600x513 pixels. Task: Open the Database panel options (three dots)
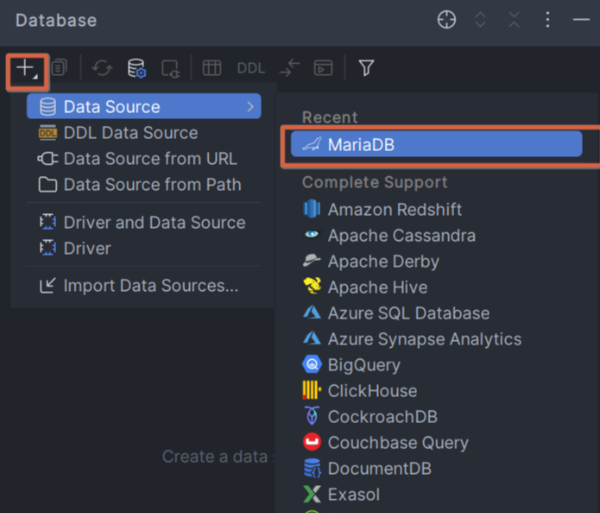pos(548,20)
